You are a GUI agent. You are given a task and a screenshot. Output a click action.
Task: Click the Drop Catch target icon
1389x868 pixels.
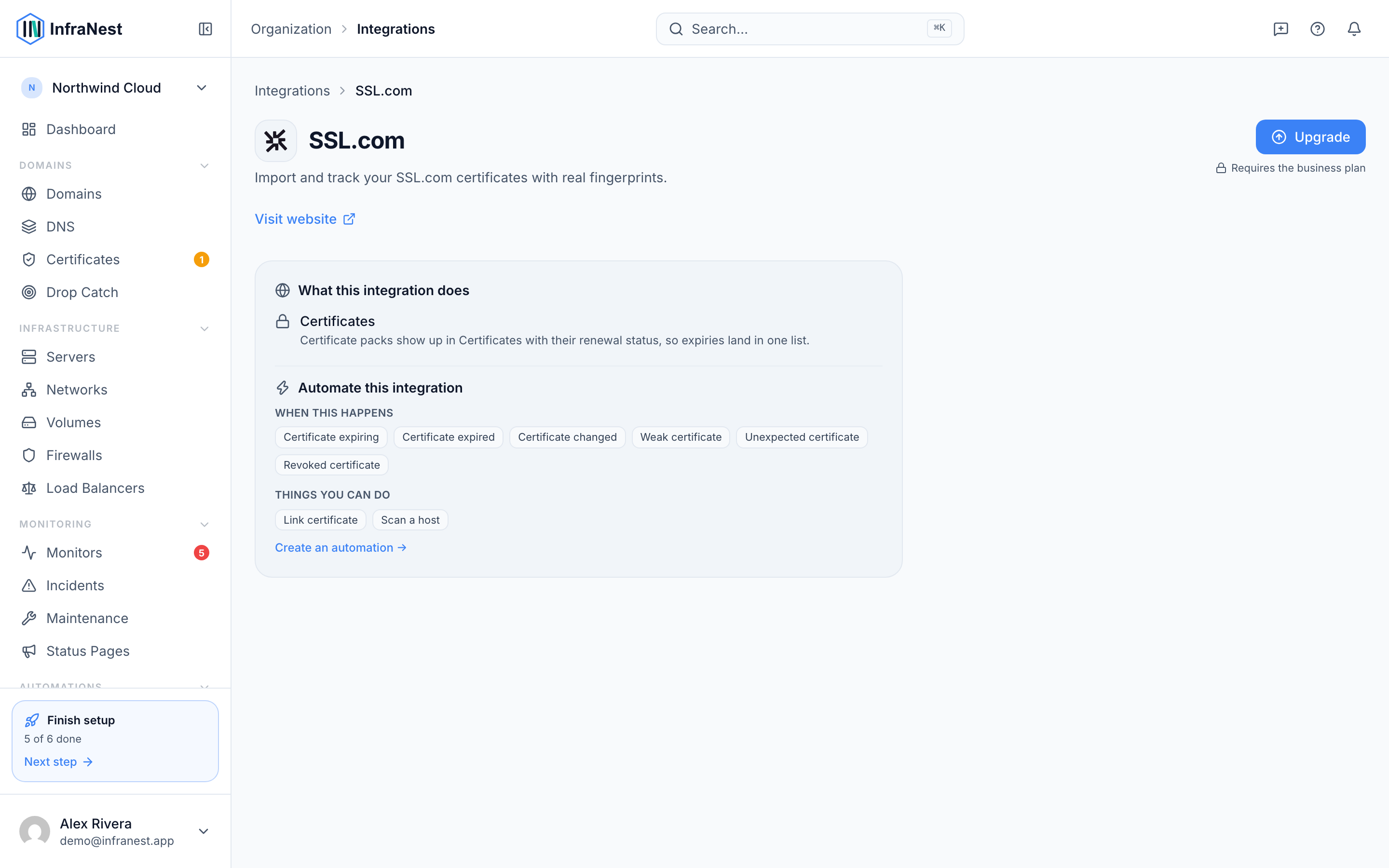(x=29, y=292)
